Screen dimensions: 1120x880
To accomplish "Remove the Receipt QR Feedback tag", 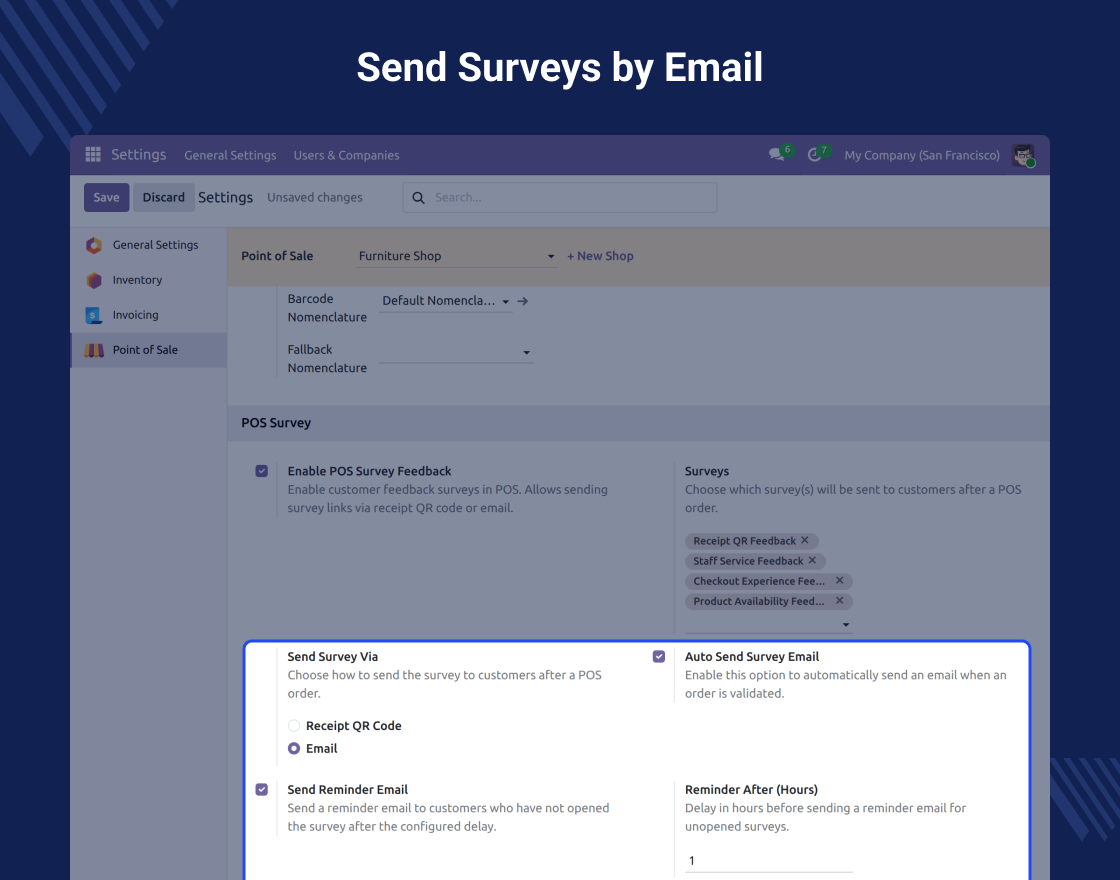I will (x=805, y=540).
